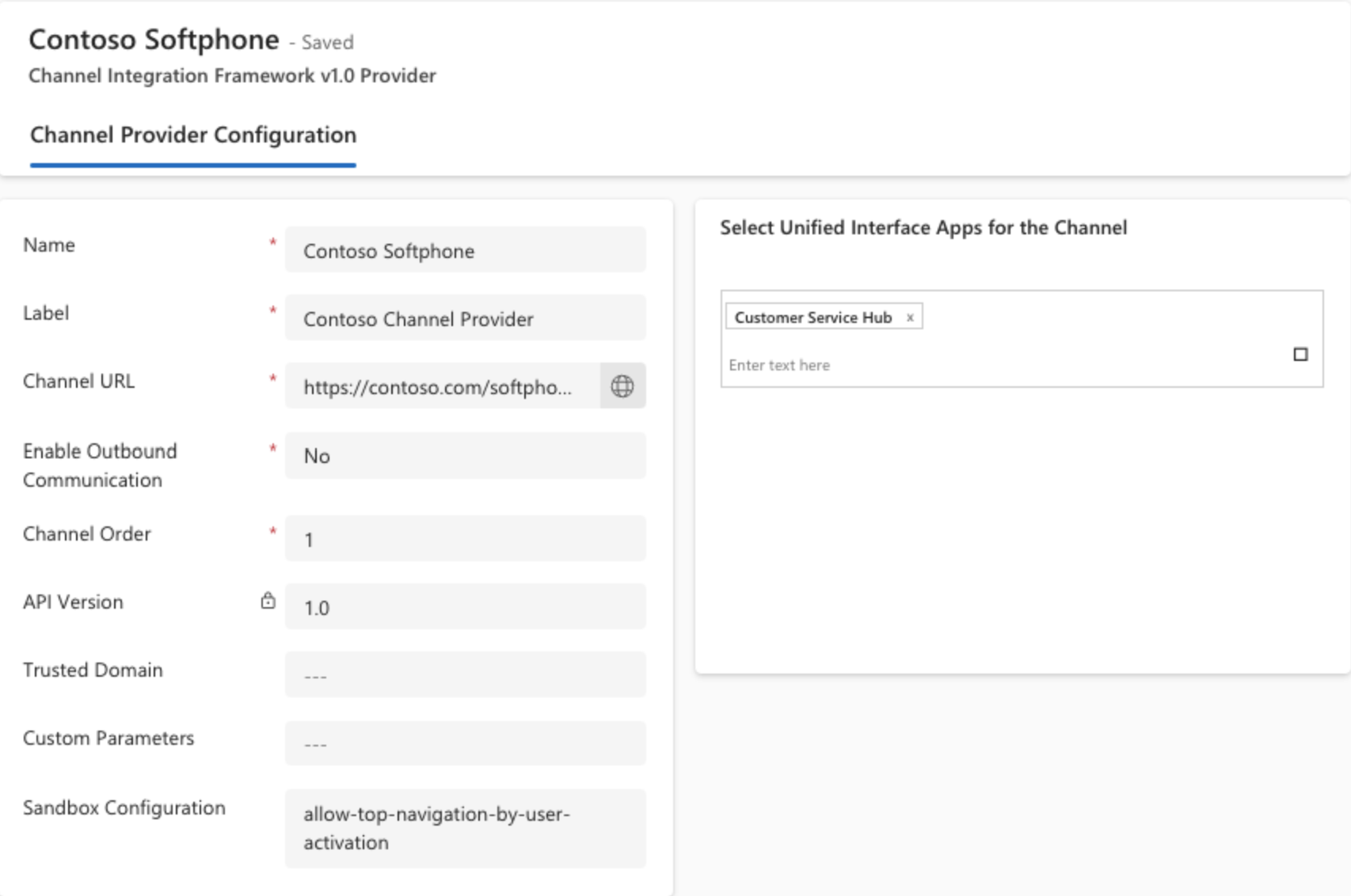Screen dimensions: 1351x896
Task: Open Enable Outbound Communication dropdown
Action: pyautogui.click(x=466, y=455)
